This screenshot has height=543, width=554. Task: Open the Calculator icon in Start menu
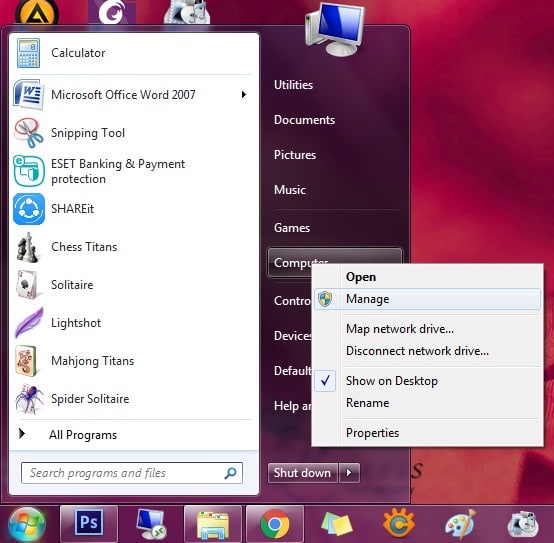28,53
